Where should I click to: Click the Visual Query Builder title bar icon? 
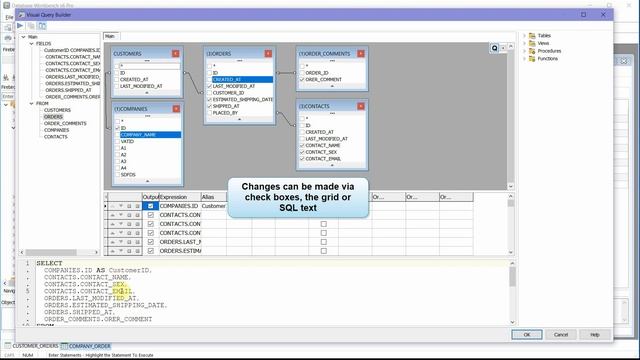tap(21, 15)
